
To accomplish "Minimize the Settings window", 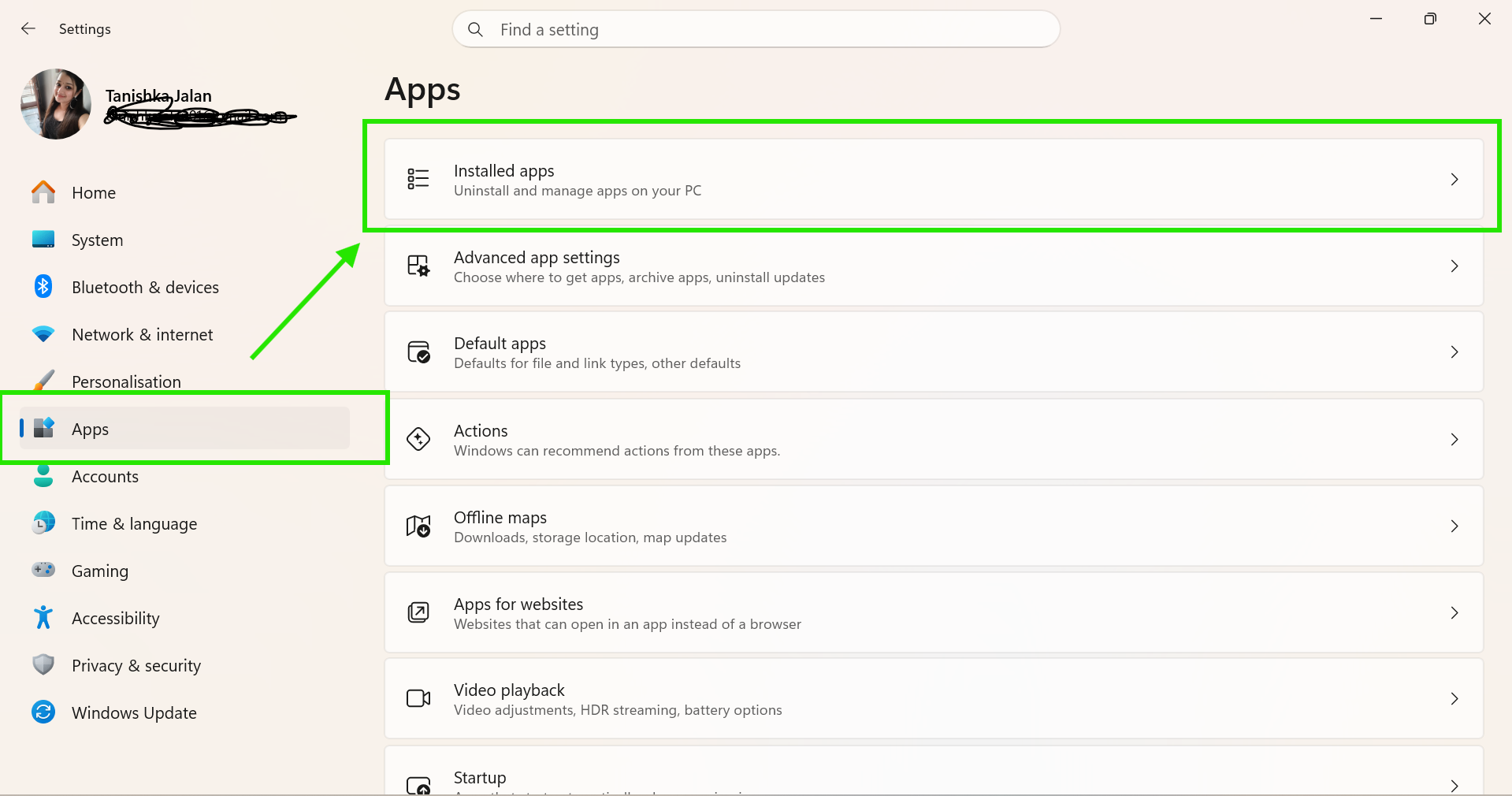I will (x=1376, y=19).
